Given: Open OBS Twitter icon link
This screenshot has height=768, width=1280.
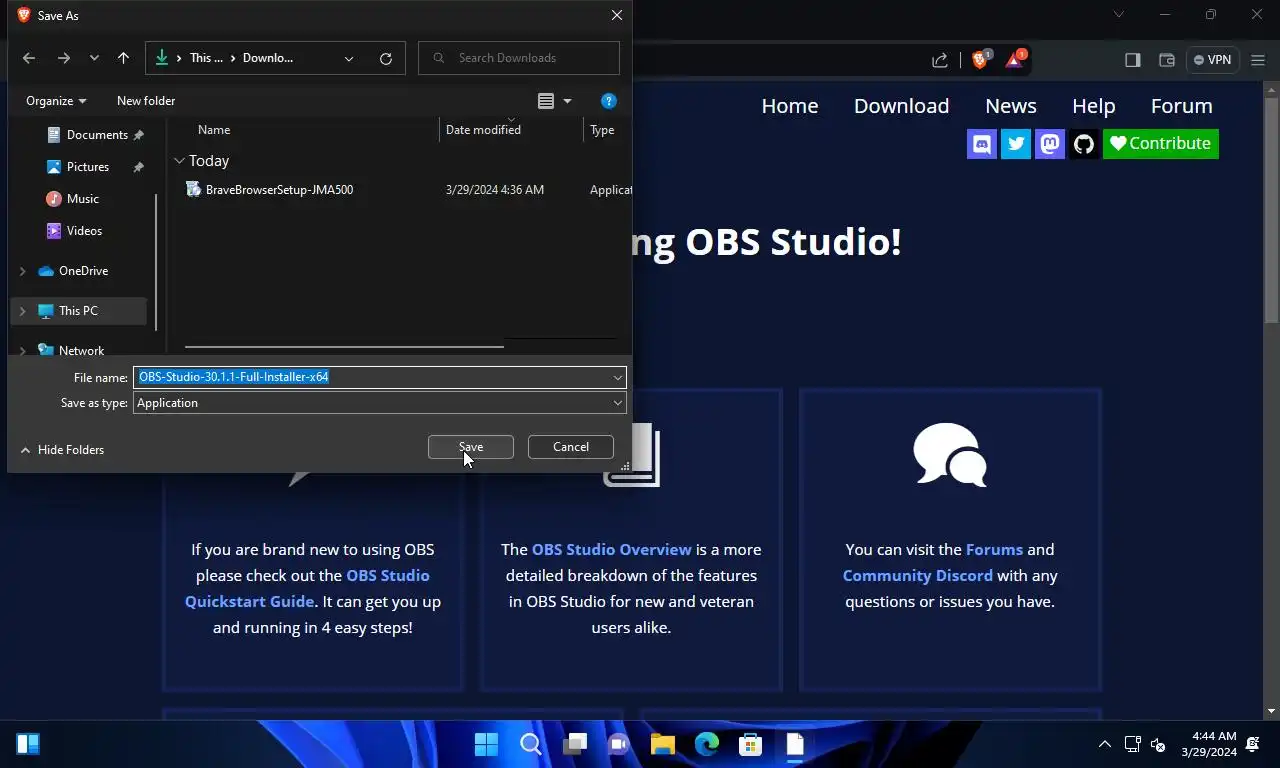Looking at the screenshot, I should coord(1016,144).
